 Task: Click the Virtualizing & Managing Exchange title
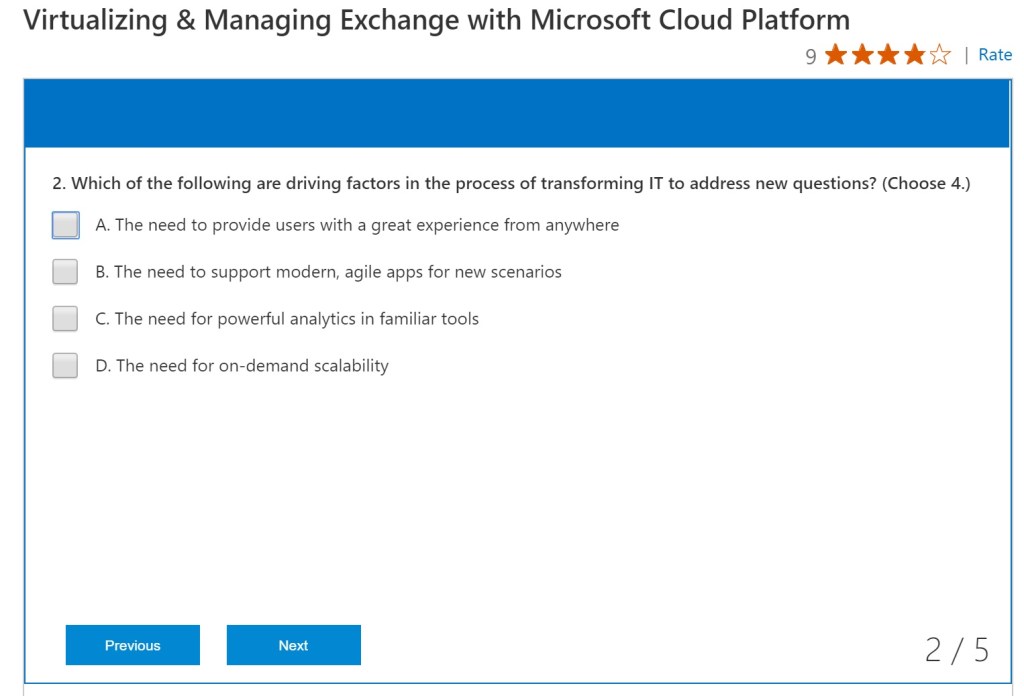pyautogui.click(x=436, y=19)
